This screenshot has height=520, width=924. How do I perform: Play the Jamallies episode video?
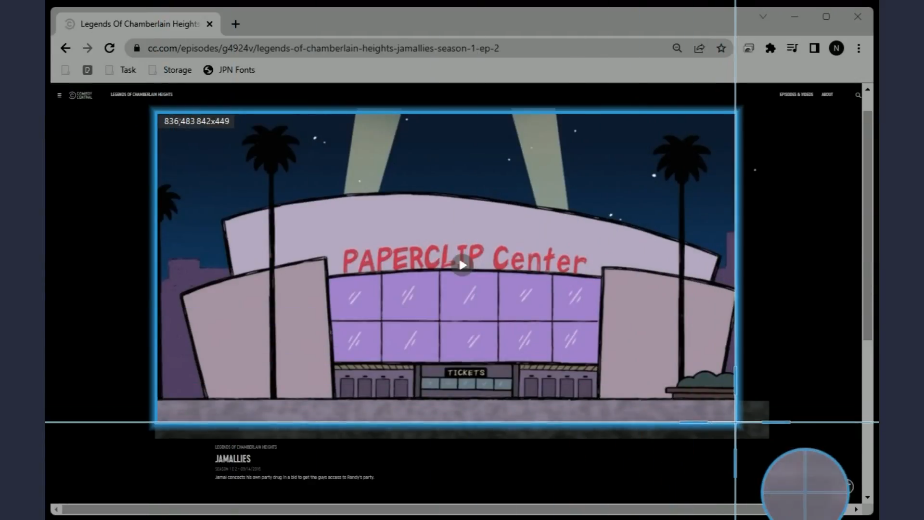coord(463,265)
